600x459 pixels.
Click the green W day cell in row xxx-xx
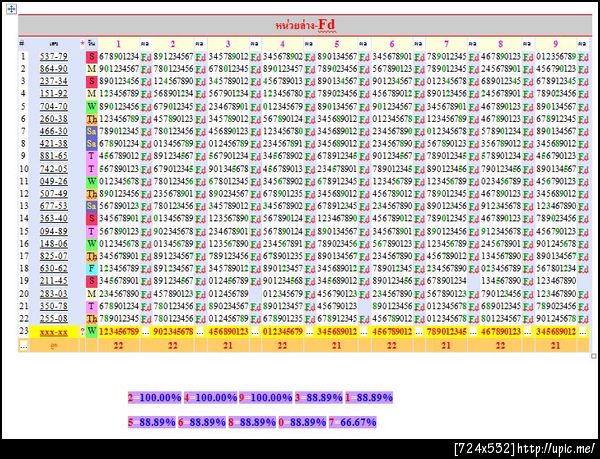(x=91, y=331)
